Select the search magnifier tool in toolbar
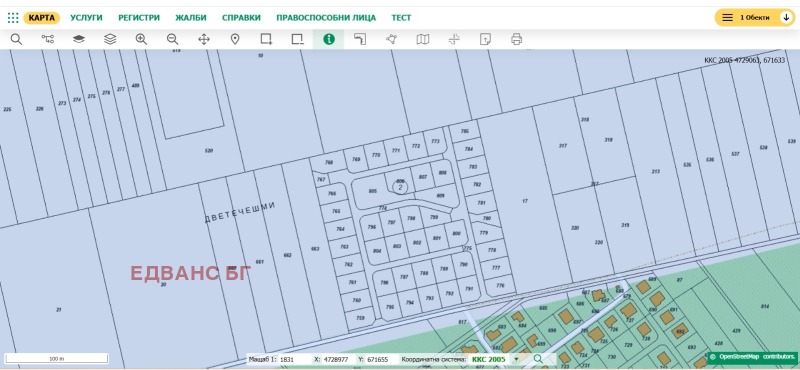The width and height of the screenshot is (800, 370). tap(16, 39)
